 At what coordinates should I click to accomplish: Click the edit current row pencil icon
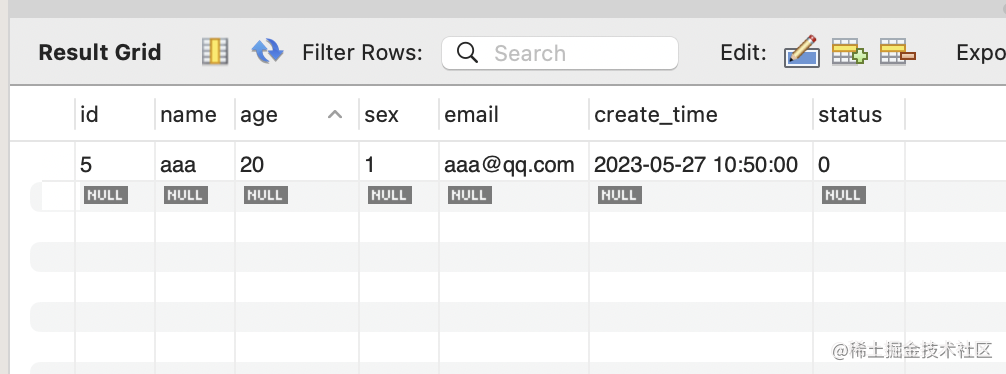801,51
